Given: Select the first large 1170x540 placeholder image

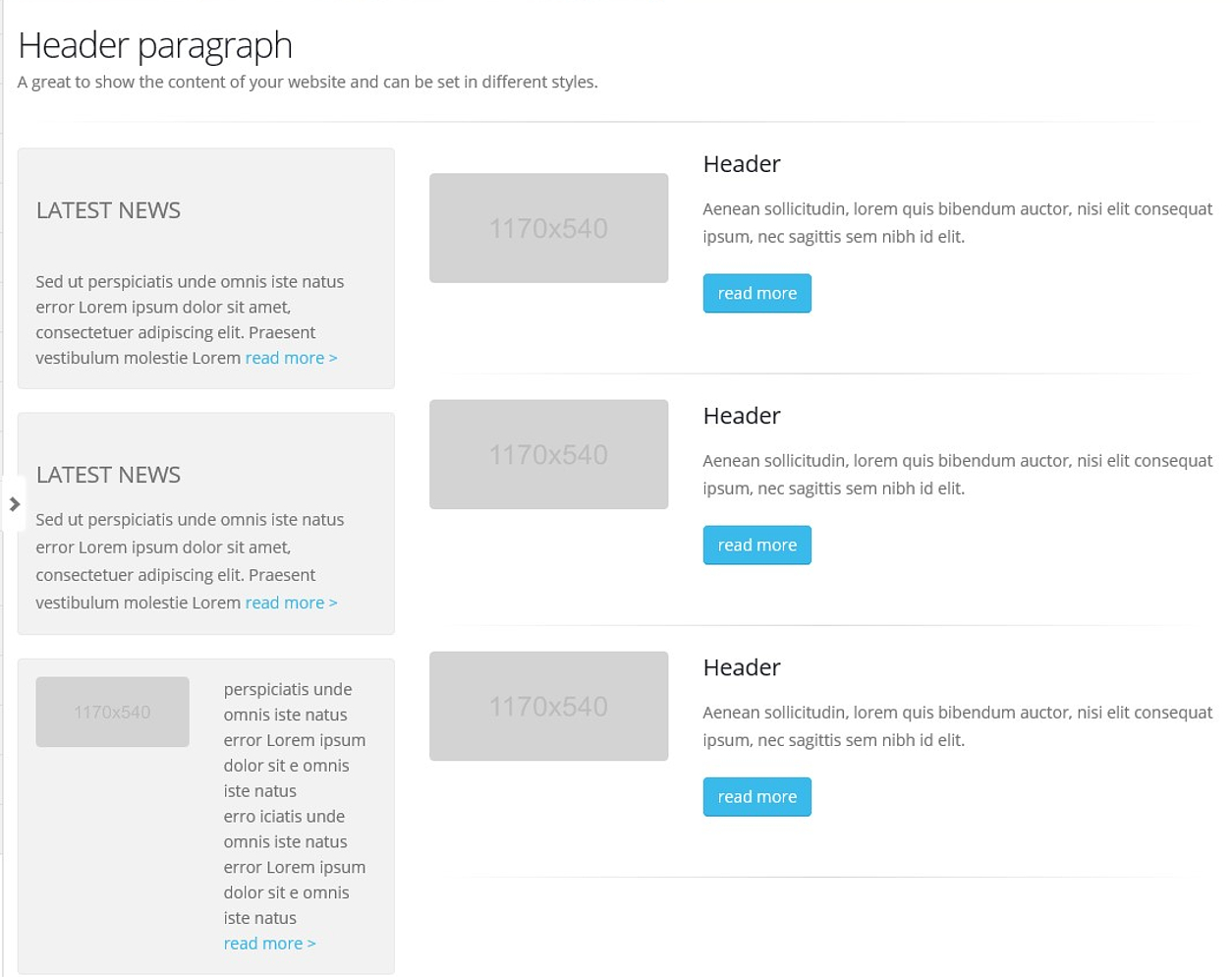Looking at the screenshot, I should pyautogui.click(x=548, y=228).
